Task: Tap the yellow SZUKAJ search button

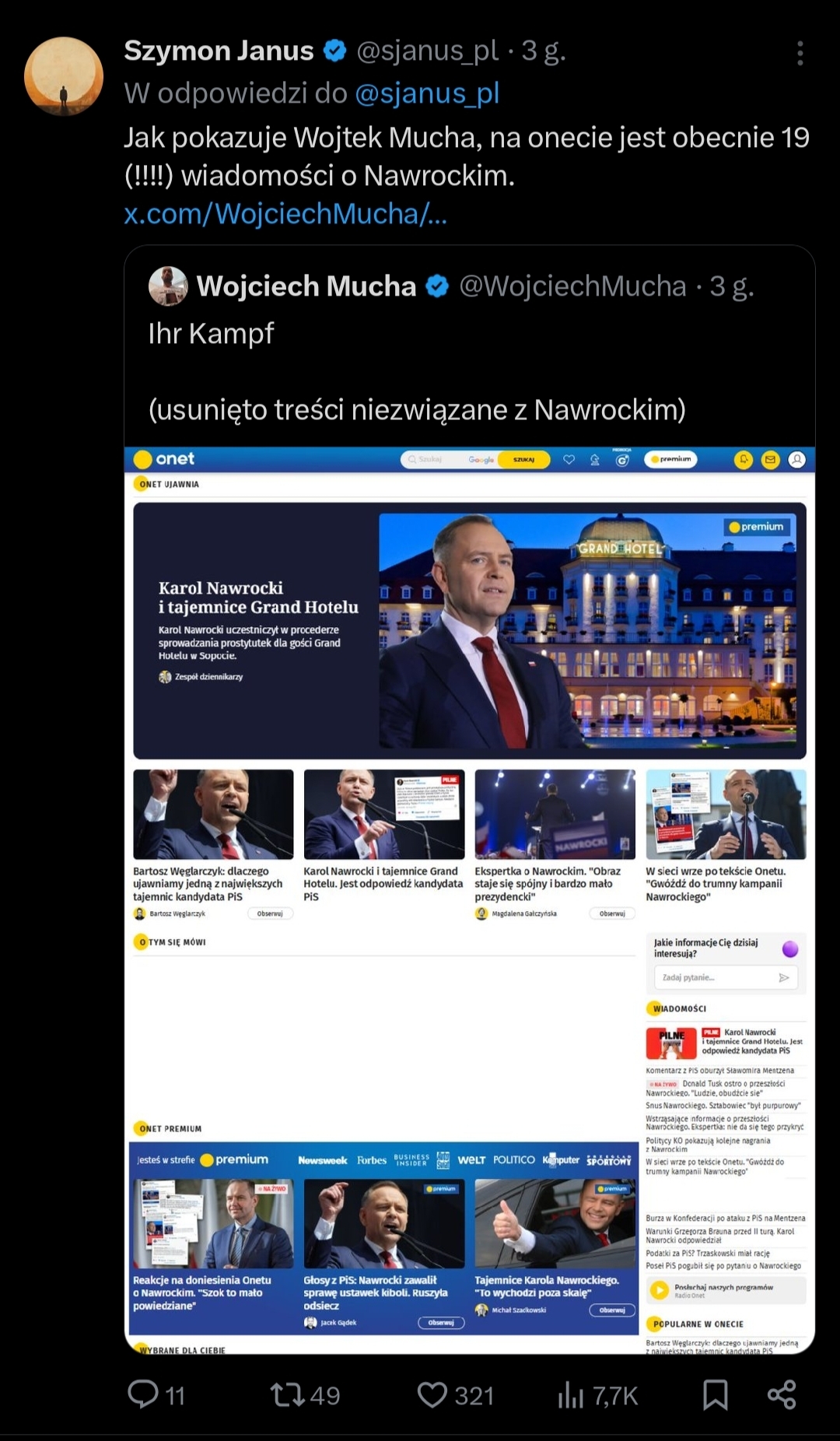Action: tap(524, 460)
